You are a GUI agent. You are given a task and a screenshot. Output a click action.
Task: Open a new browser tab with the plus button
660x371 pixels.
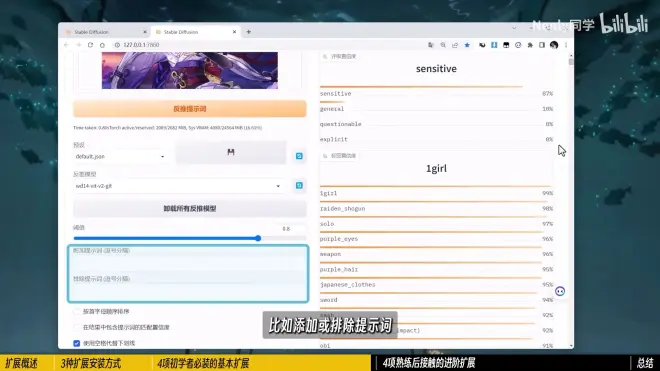248,32
